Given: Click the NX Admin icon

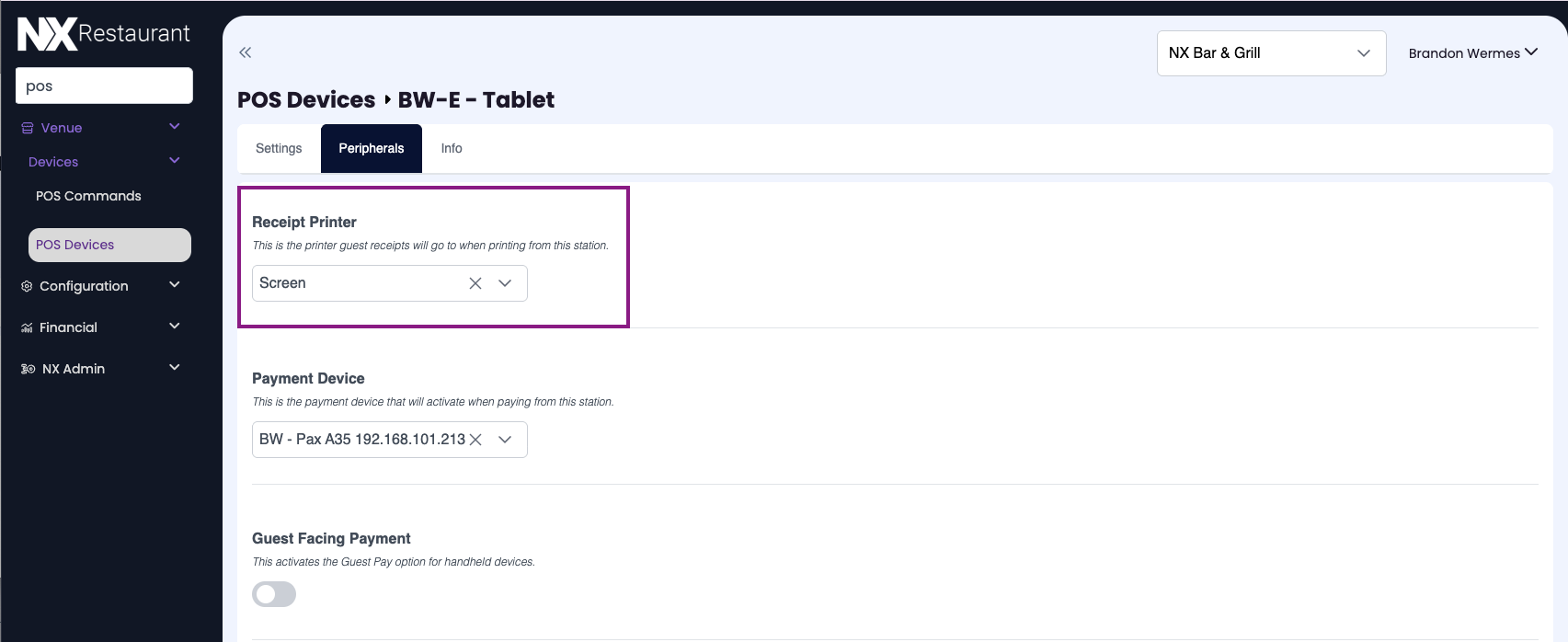Looking at the screenshot, I should pos(28,369).
